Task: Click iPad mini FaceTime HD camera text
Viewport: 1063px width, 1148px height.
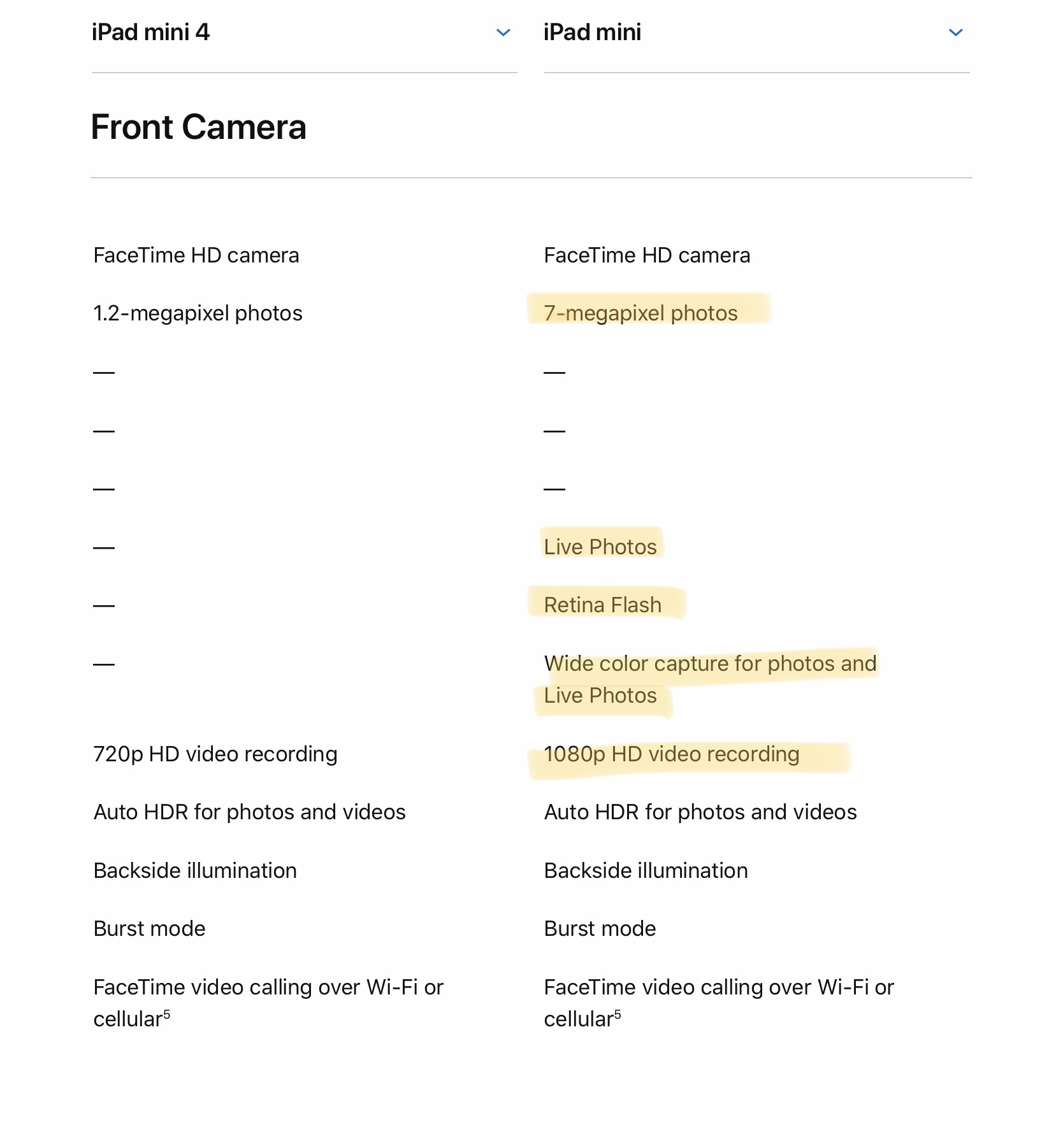Action: [647, 255]
